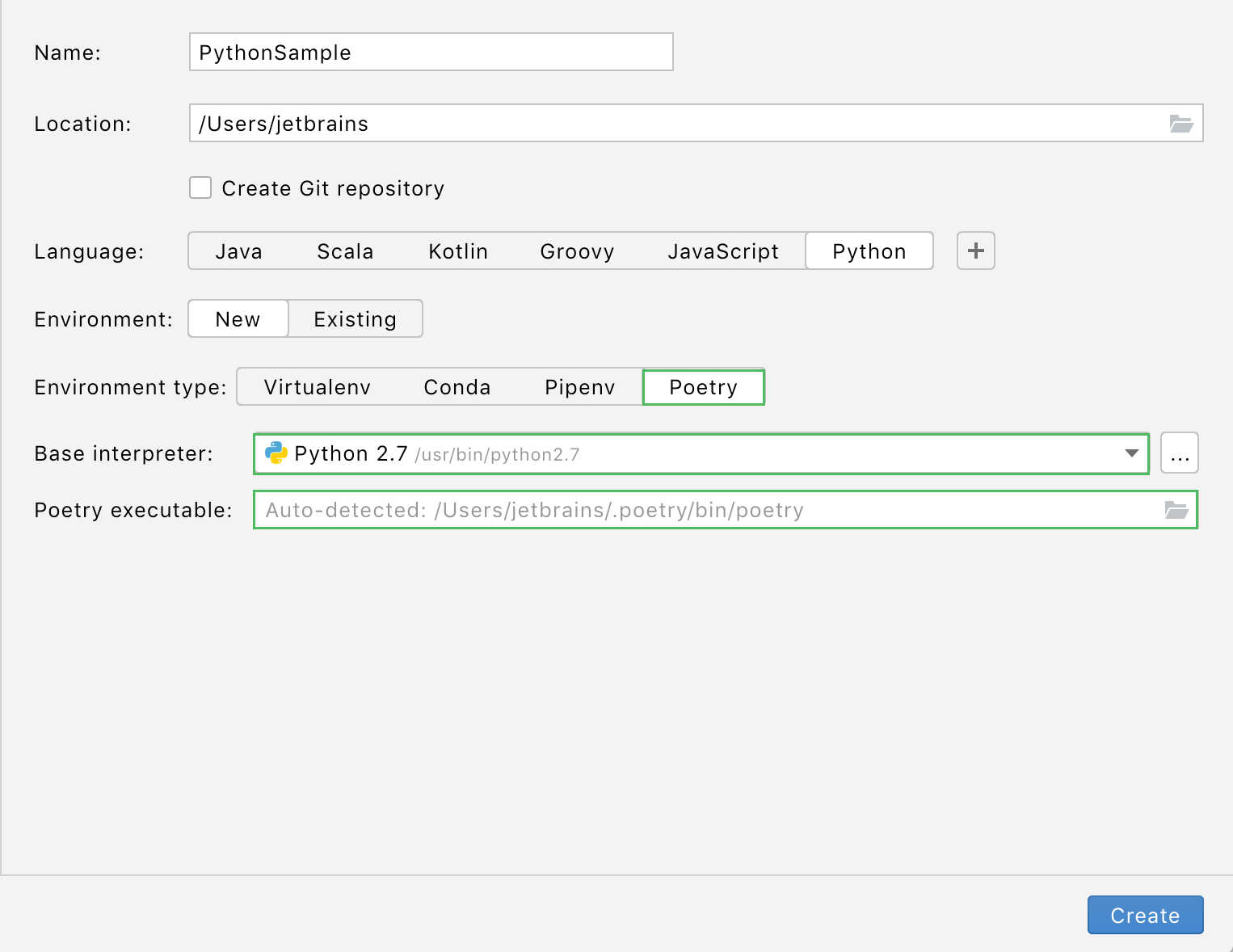Screen dimensions: 1233x952
Task: Switch environment type to Poetry
Action: (x=704, y=387)
